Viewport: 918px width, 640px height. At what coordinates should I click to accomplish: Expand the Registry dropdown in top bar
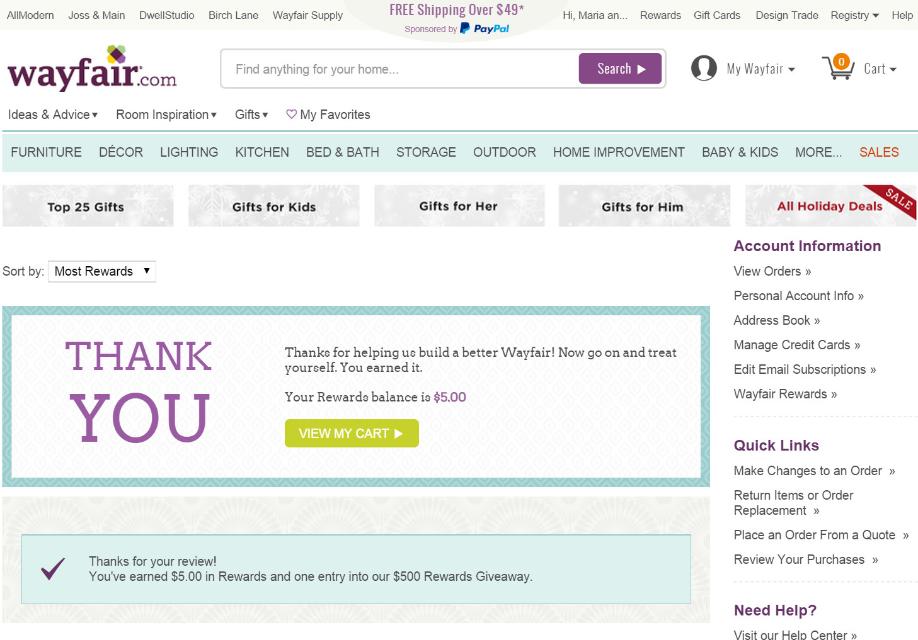click(x=854, y=15)
